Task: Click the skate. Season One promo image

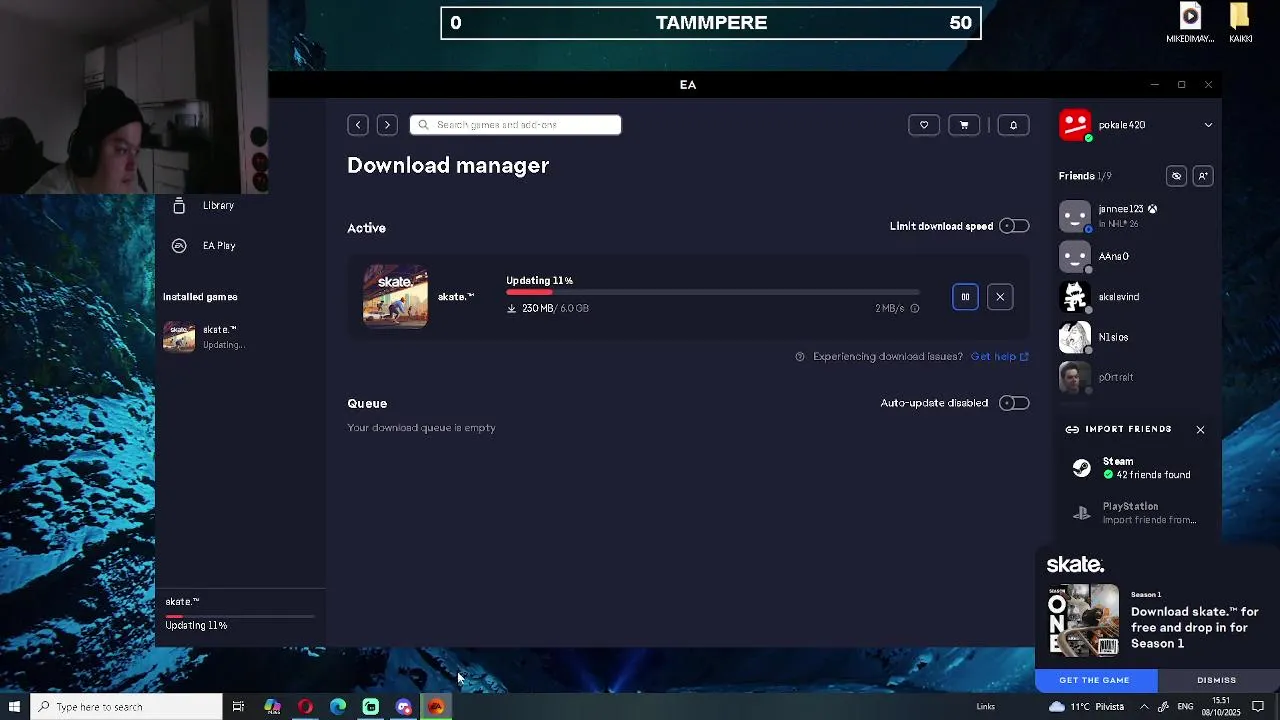Action: [1083, 620]
